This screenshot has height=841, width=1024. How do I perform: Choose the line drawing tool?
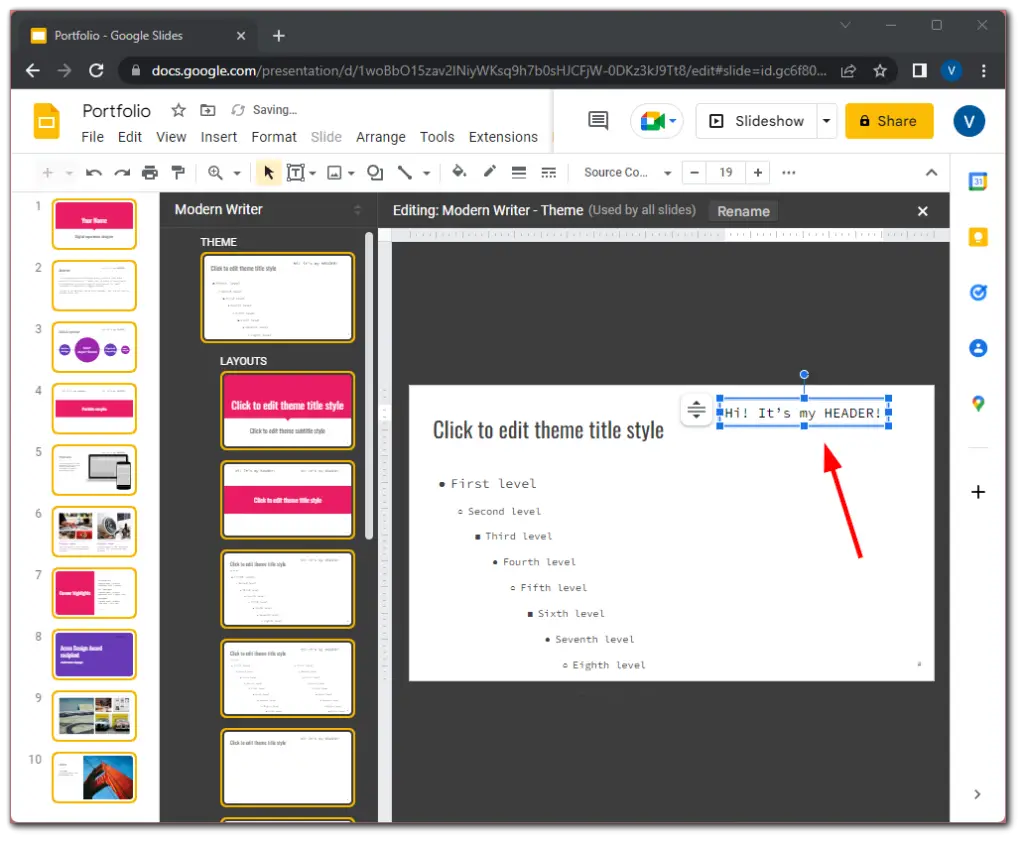point(406,172)
